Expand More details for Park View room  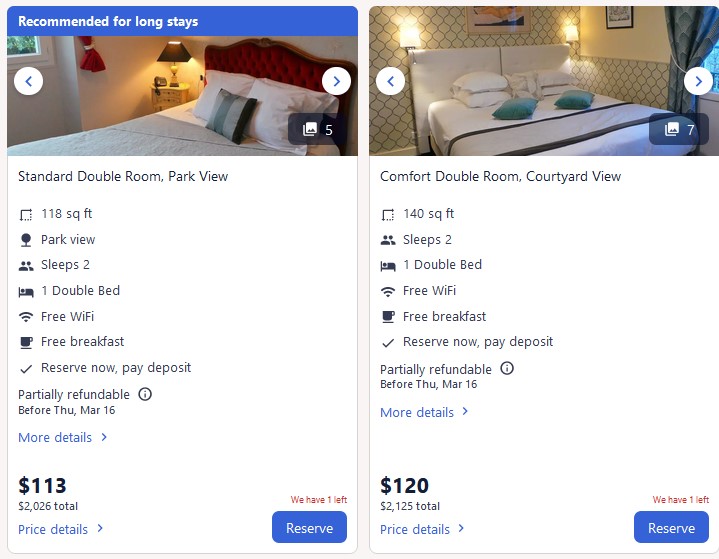point(63,437)
